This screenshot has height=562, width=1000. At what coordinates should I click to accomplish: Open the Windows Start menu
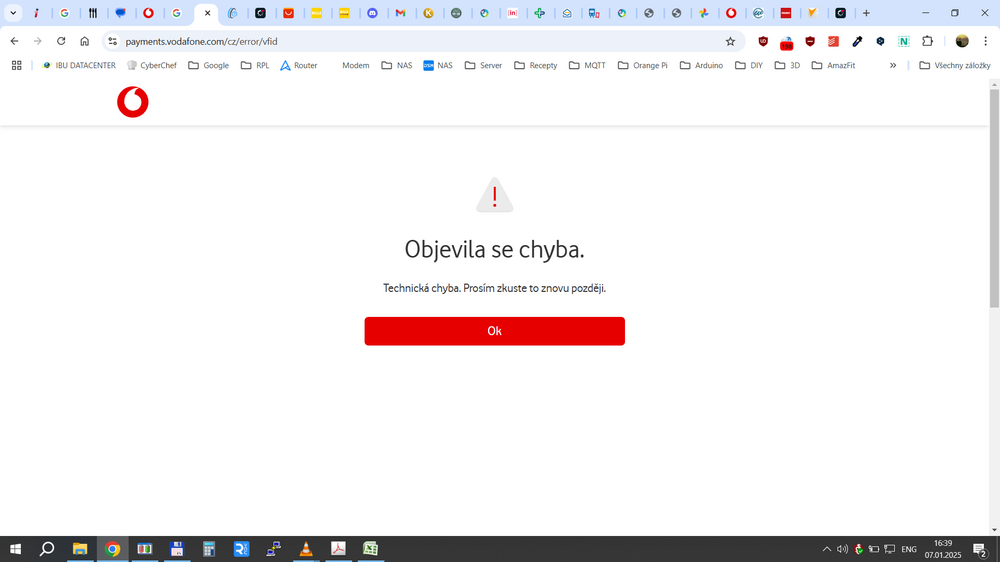pos(15,549)
